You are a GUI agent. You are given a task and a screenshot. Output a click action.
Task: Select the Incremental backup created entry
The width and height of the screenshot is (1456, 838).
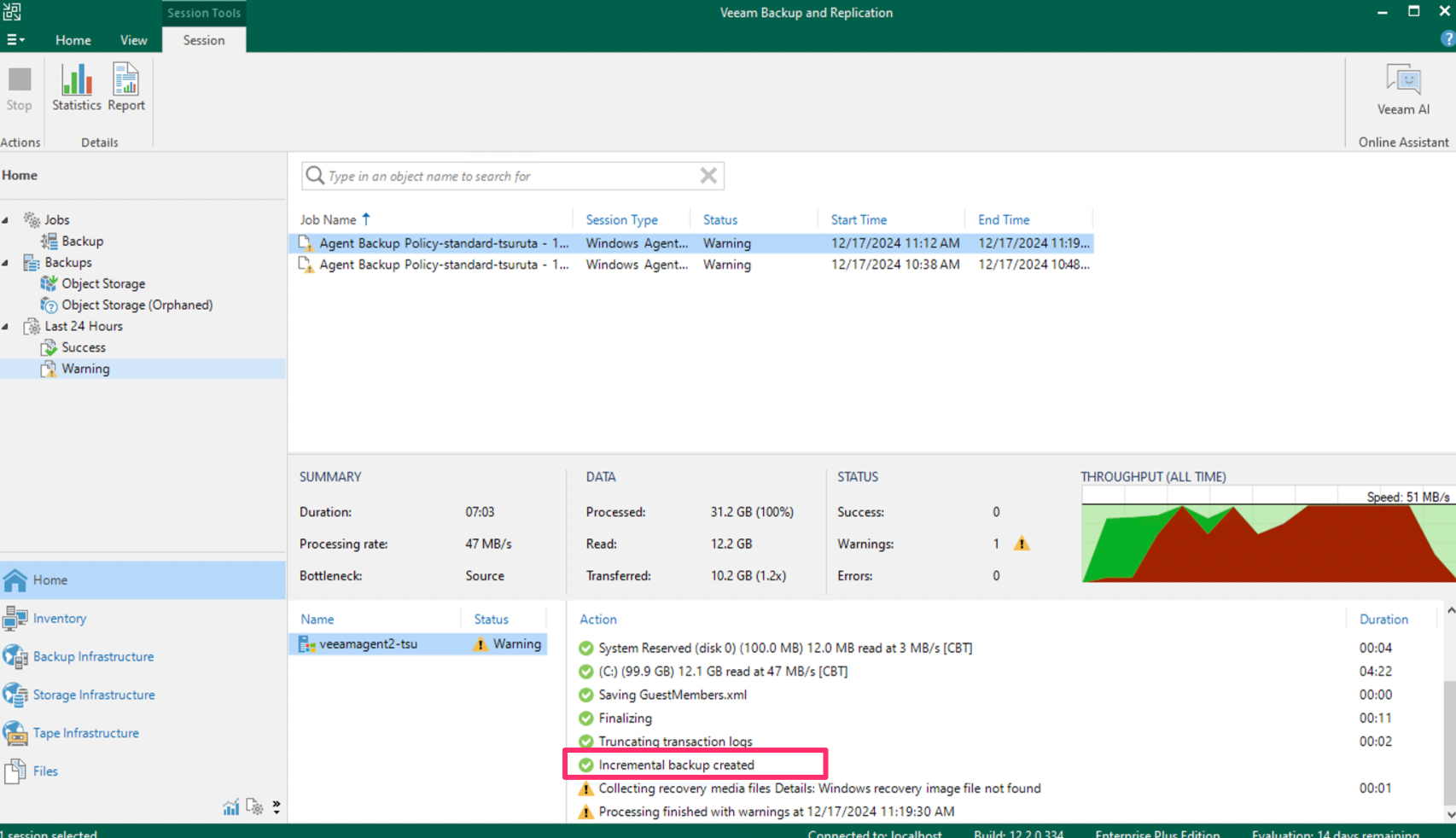(676, 765)
